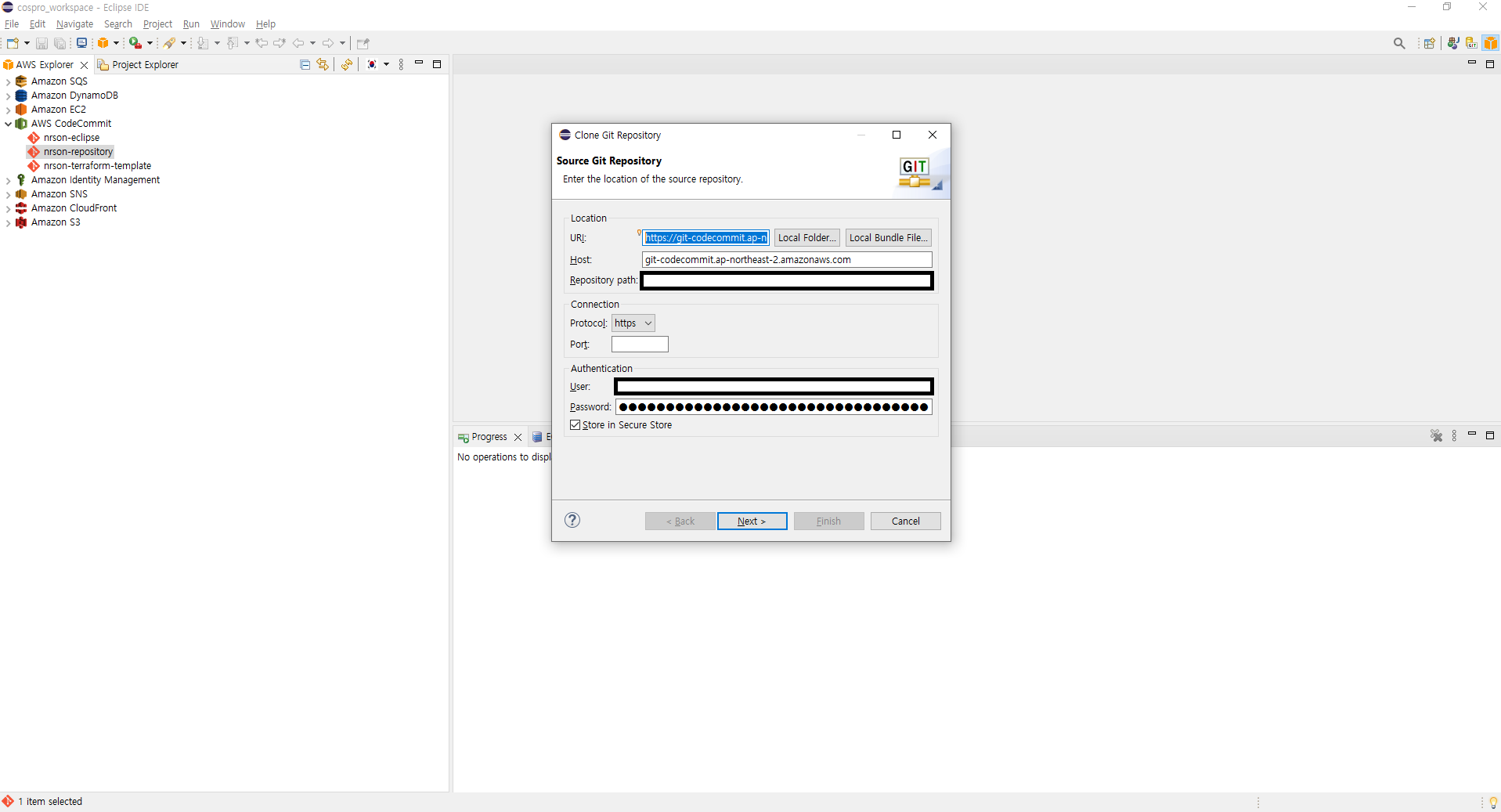Click Remove All Finished Operations icon in Progress
This screenshot has height=812, width=1501.
pyautogui.click(x=1436, y=436)
